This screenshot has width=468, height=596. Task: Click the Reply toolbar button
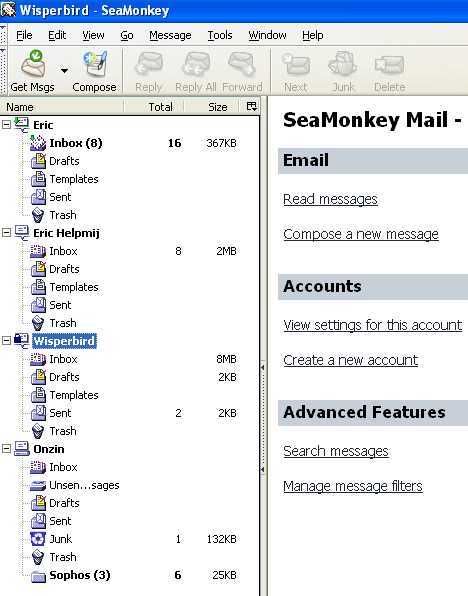149,71
